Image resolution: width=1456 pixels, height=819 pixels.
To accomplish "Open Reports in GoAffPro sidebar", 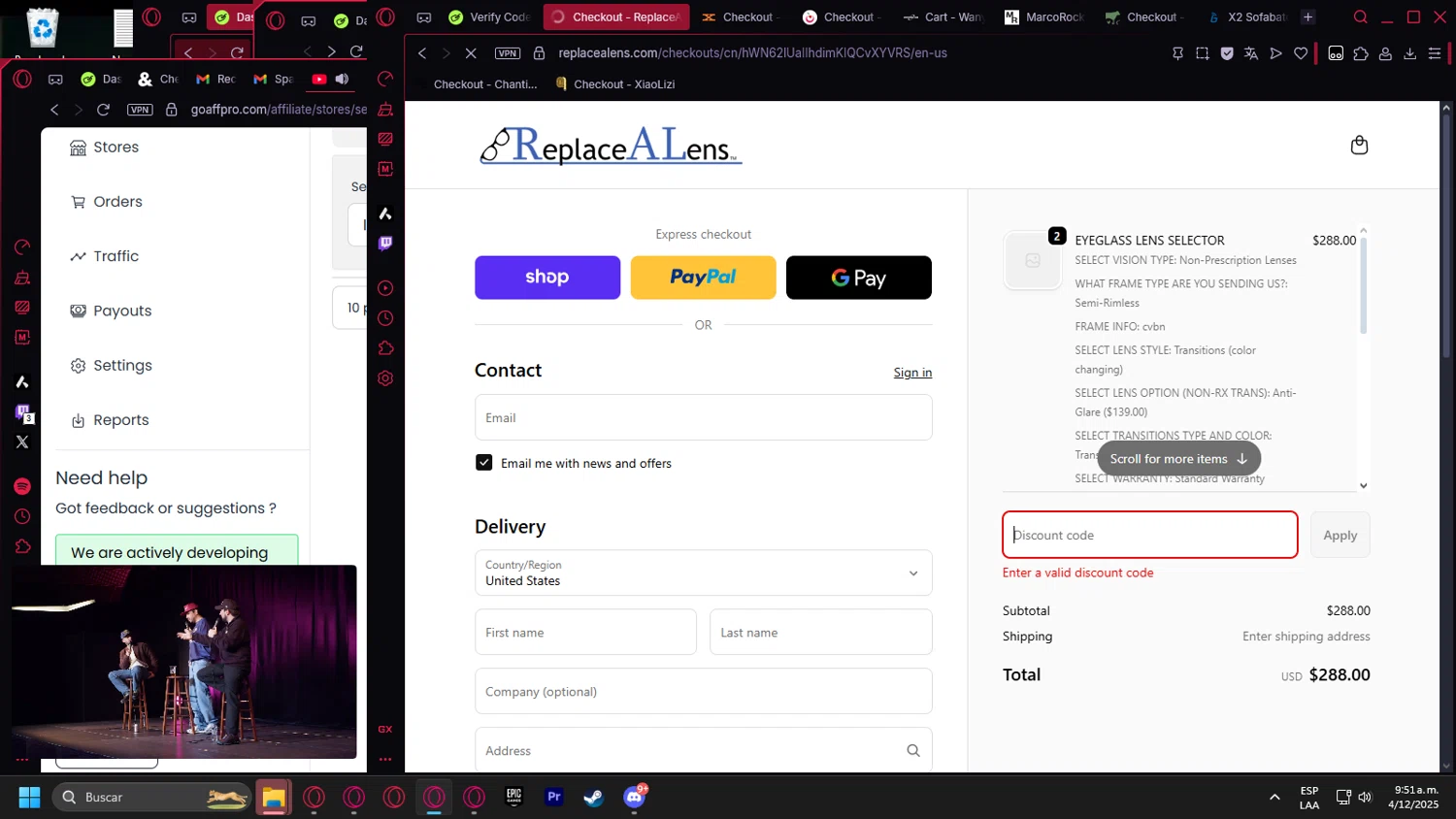I will click(x=110, y=420).
